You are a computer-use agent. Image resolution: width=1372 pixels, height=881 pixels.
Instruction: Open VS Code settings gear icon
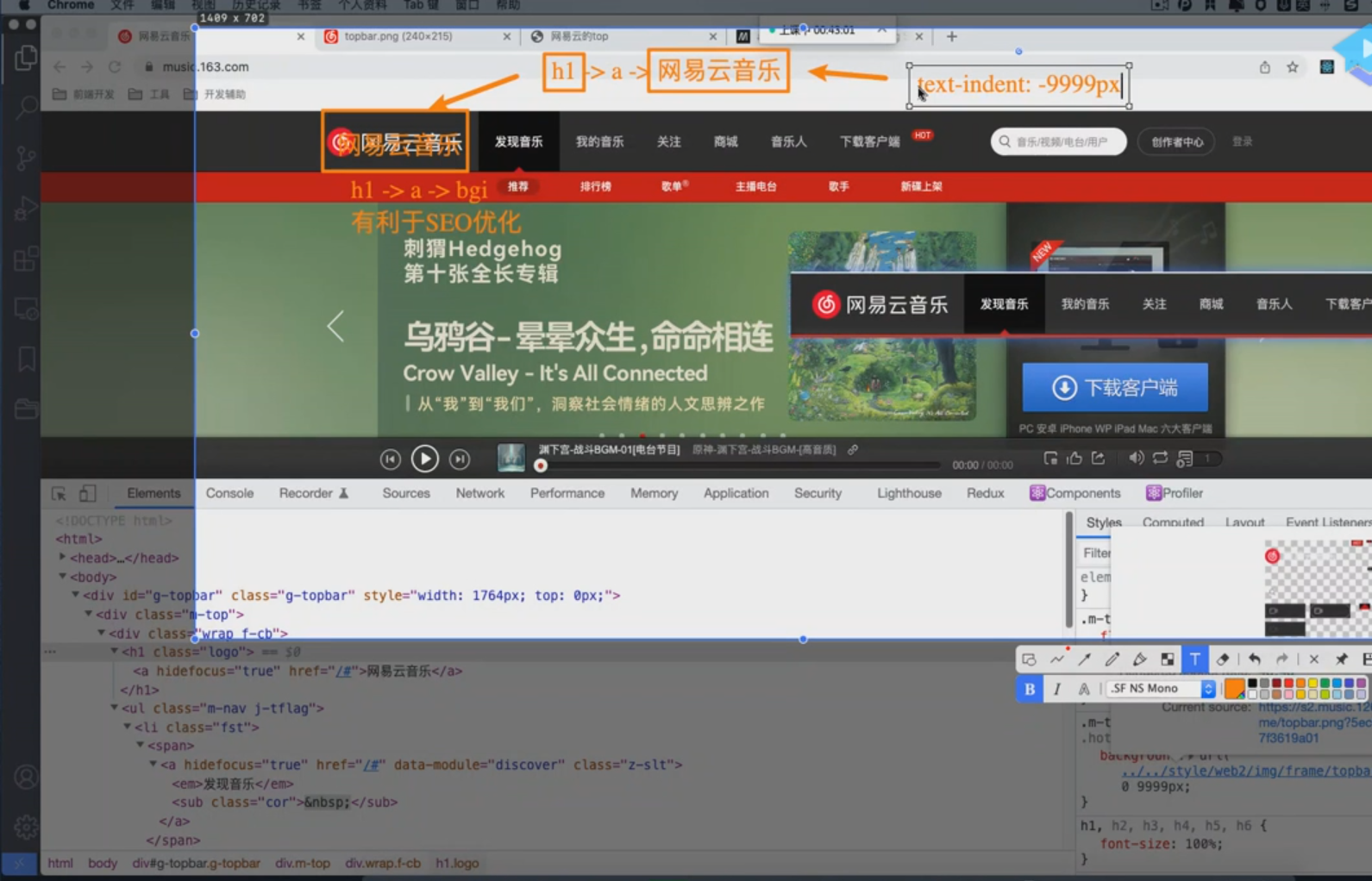click(26, 827)
